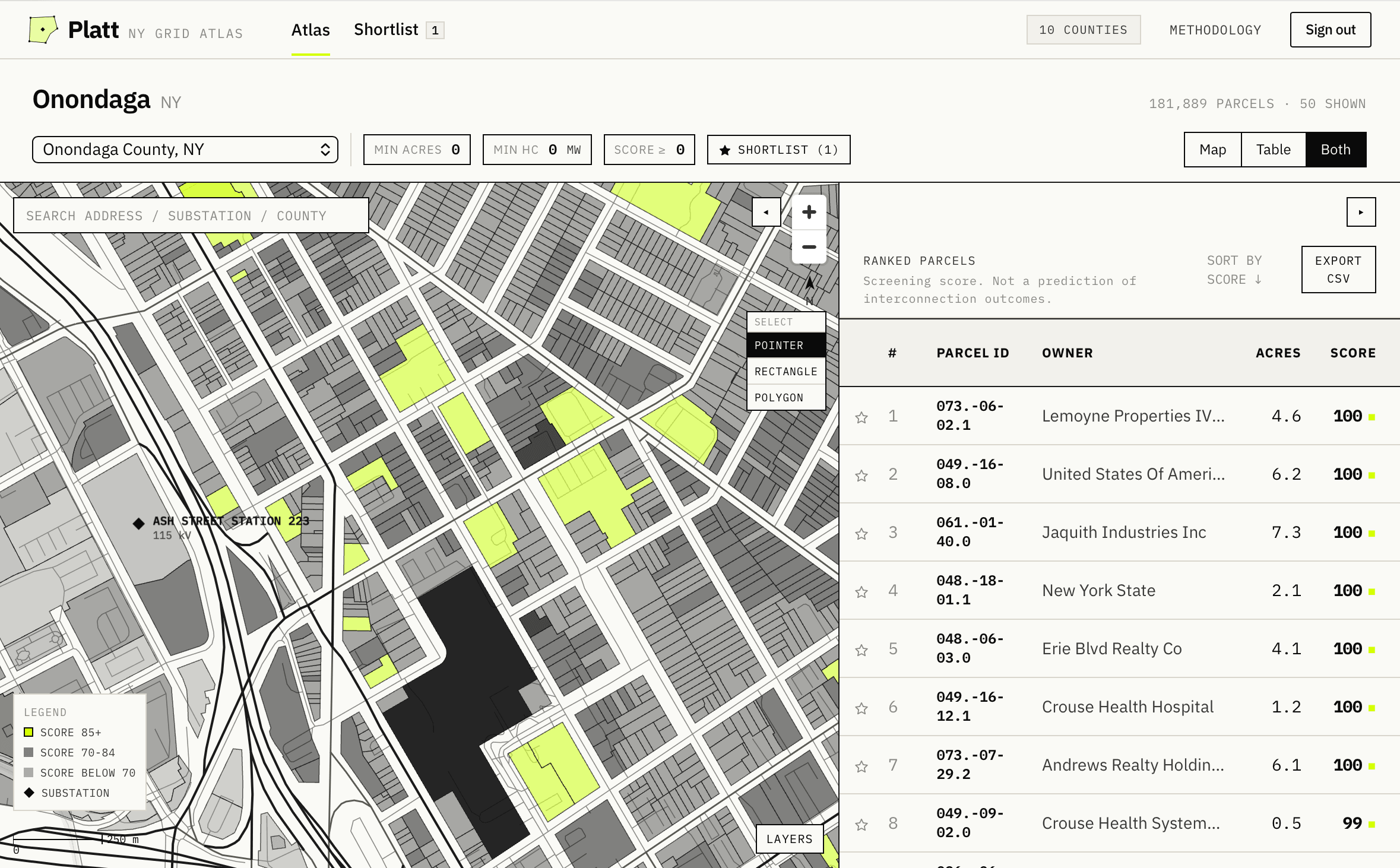Star the Andrews Realty Holdings parcel
Viewport: 1400px width, 868px height.
click(861, 766)
